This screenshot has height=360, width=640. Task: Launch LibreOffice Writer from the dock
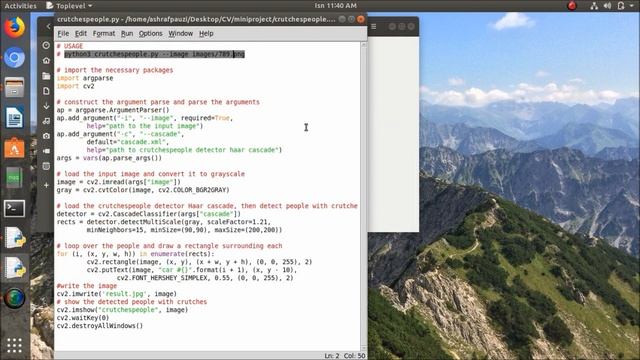(14, 118)
